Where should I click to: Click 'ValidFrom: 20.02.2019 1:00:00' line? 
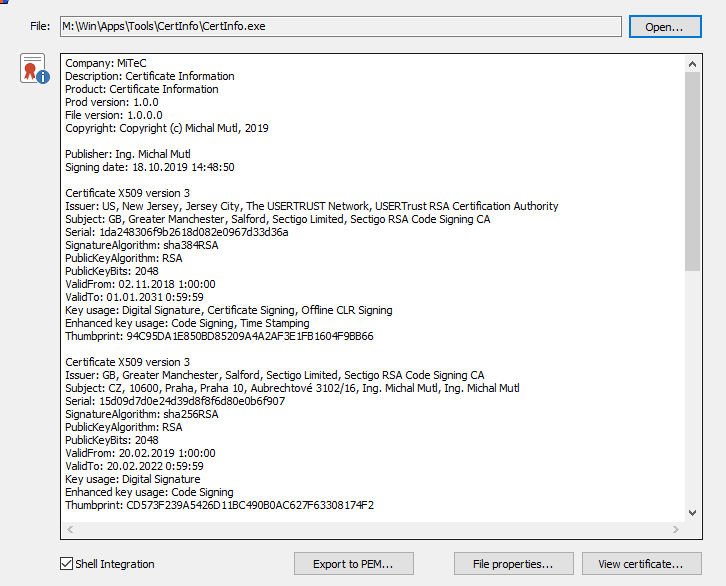140,453
